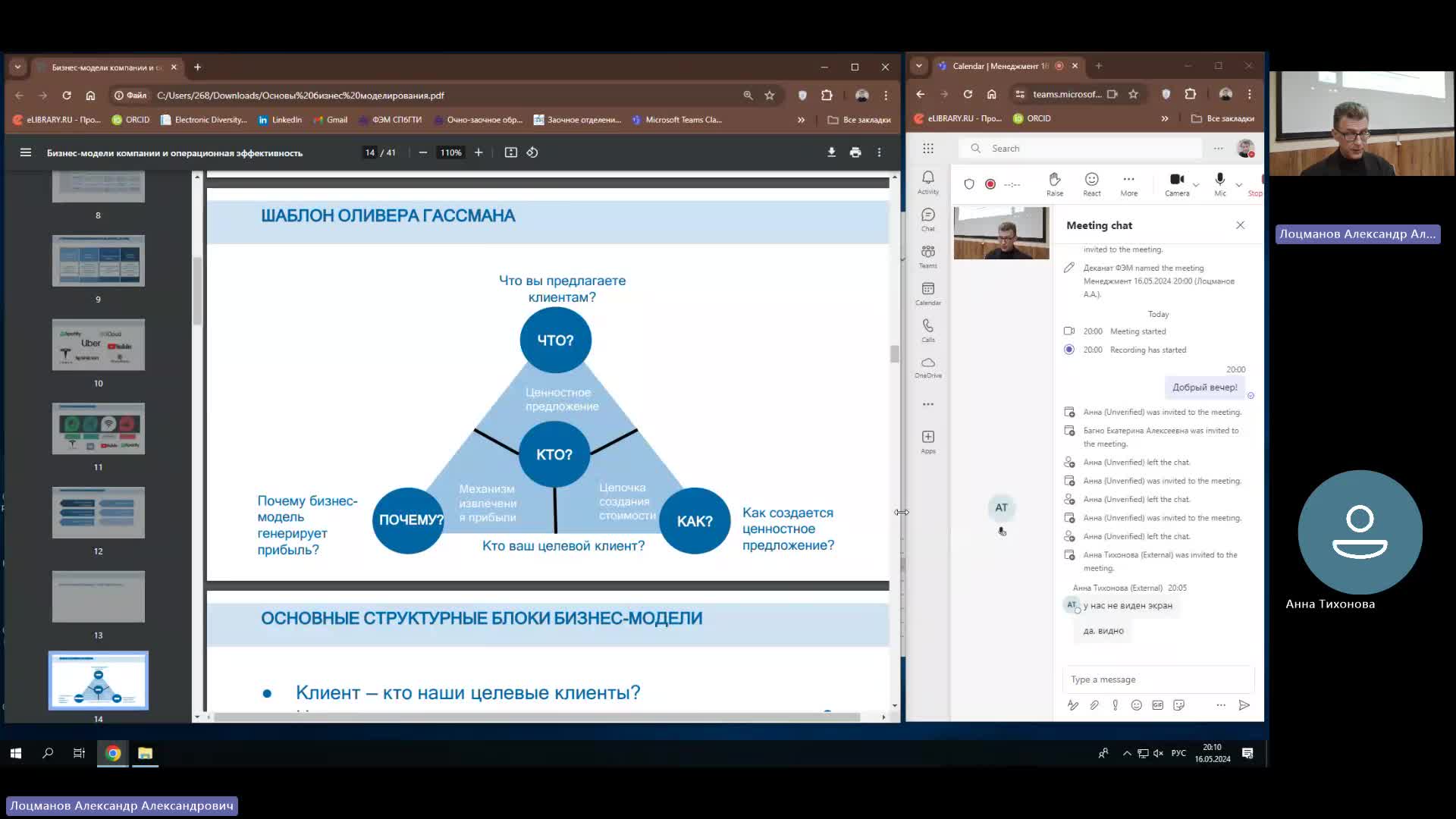The image size is (1456, 819).
Task: Open PDF viewer sidebar hamburger menu
Action: pyautogui.click(x=26, y=152)
